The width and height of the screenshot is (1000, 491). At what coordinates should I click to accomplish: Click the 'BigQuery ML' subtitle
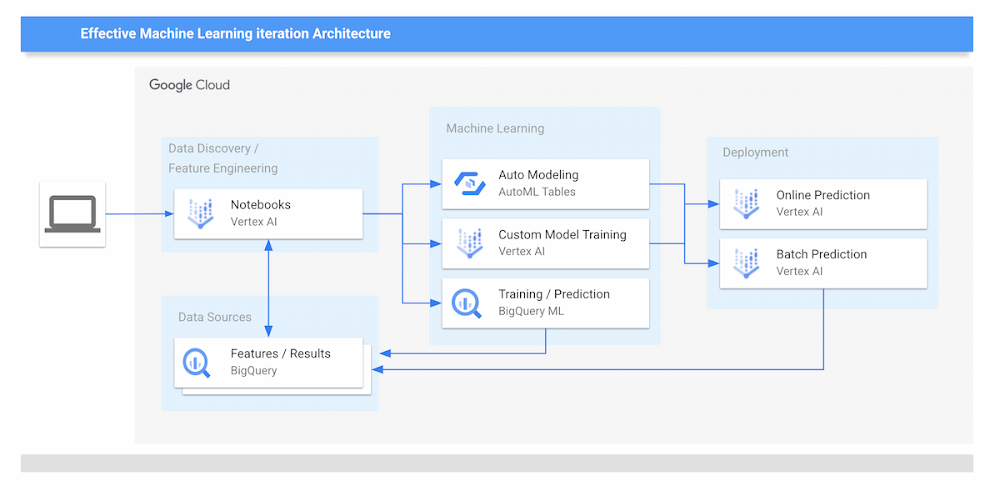coord(531,311)
